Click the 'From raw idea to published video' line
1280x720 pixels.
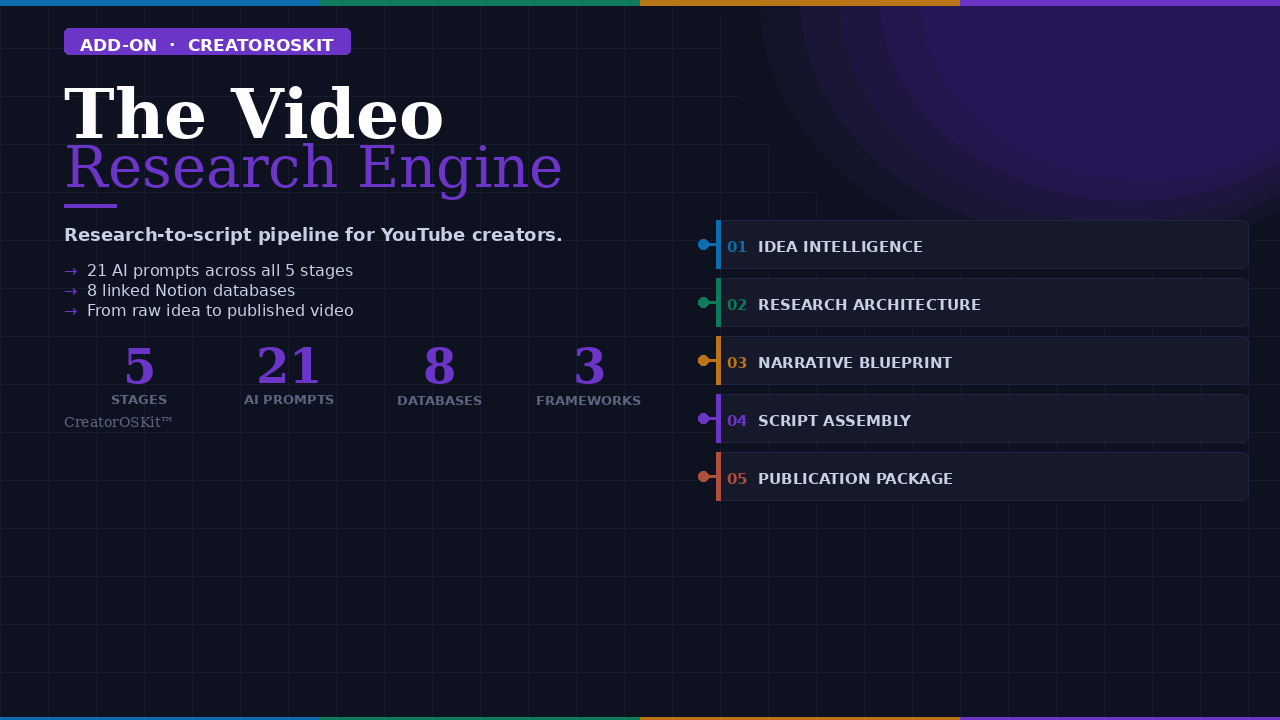220,311
